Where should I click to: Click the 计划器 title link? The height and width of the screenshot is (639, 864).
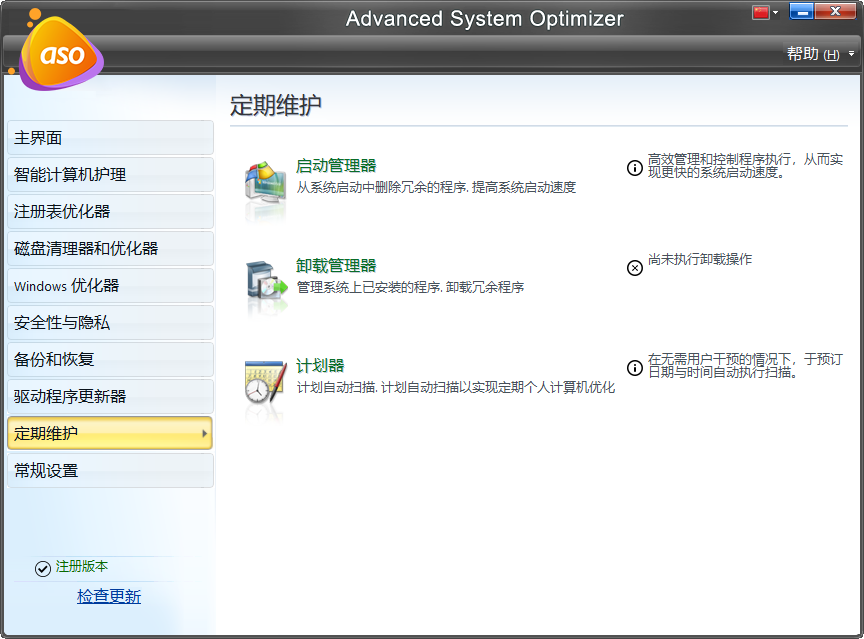pyautogui.click(x=320, y=366)
